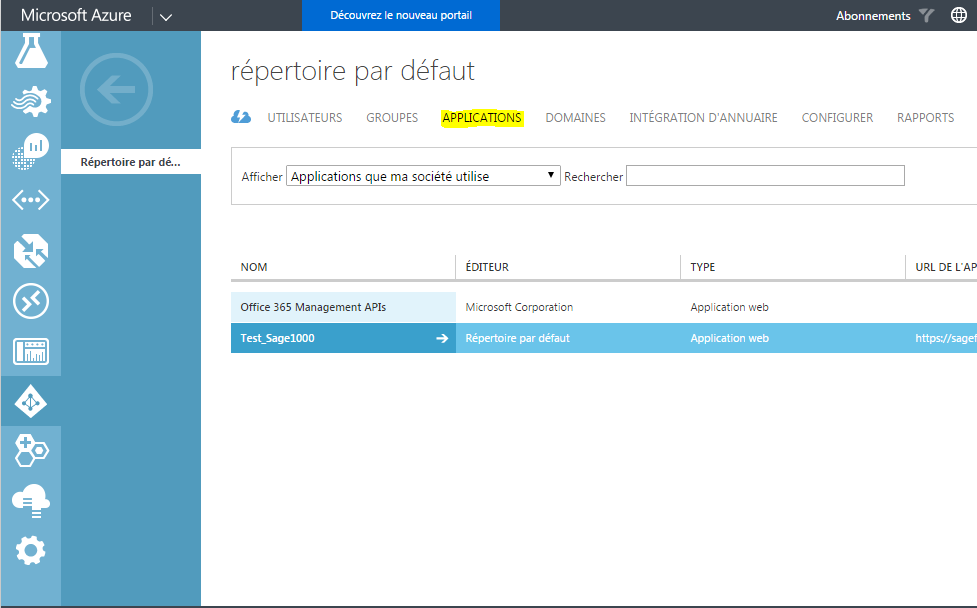Select the Active Directory diamond icon
The height and width of the screenshot is (608, 977).
31,402
